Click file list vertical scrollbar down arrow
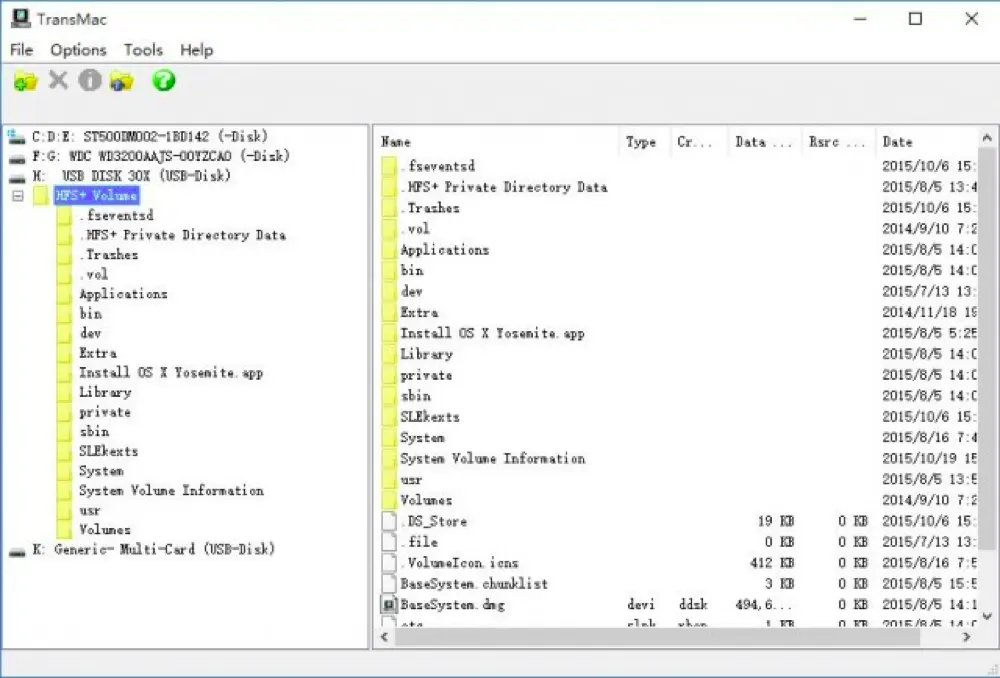1000x678 pixels. point(987,616)
